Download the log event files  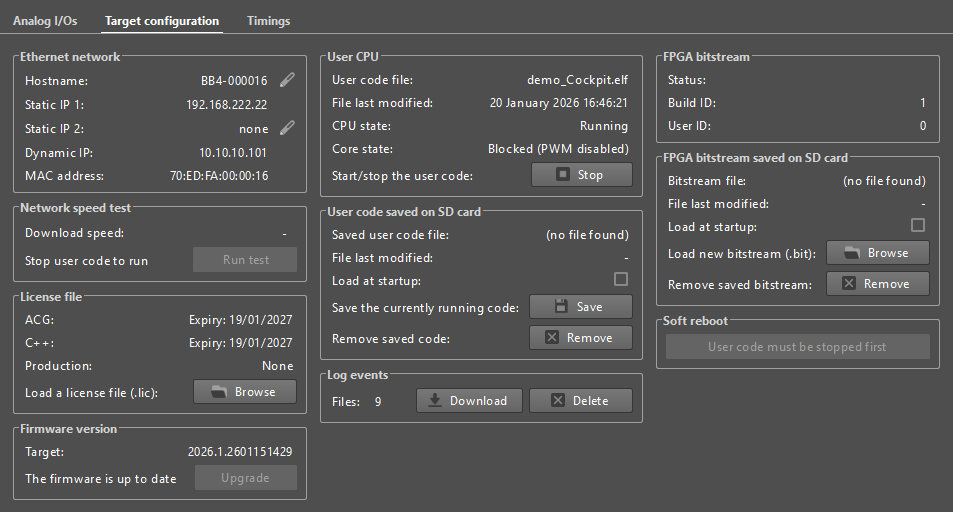(x=468, y=401)
